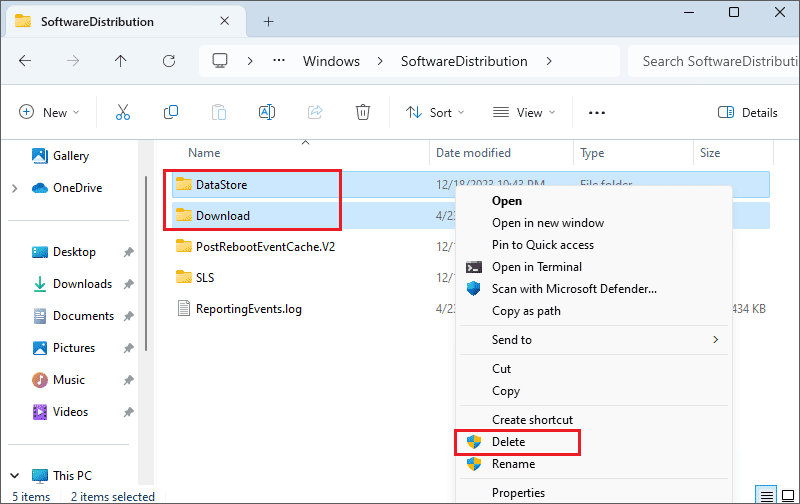Choose Open in new window

[548, 223]
